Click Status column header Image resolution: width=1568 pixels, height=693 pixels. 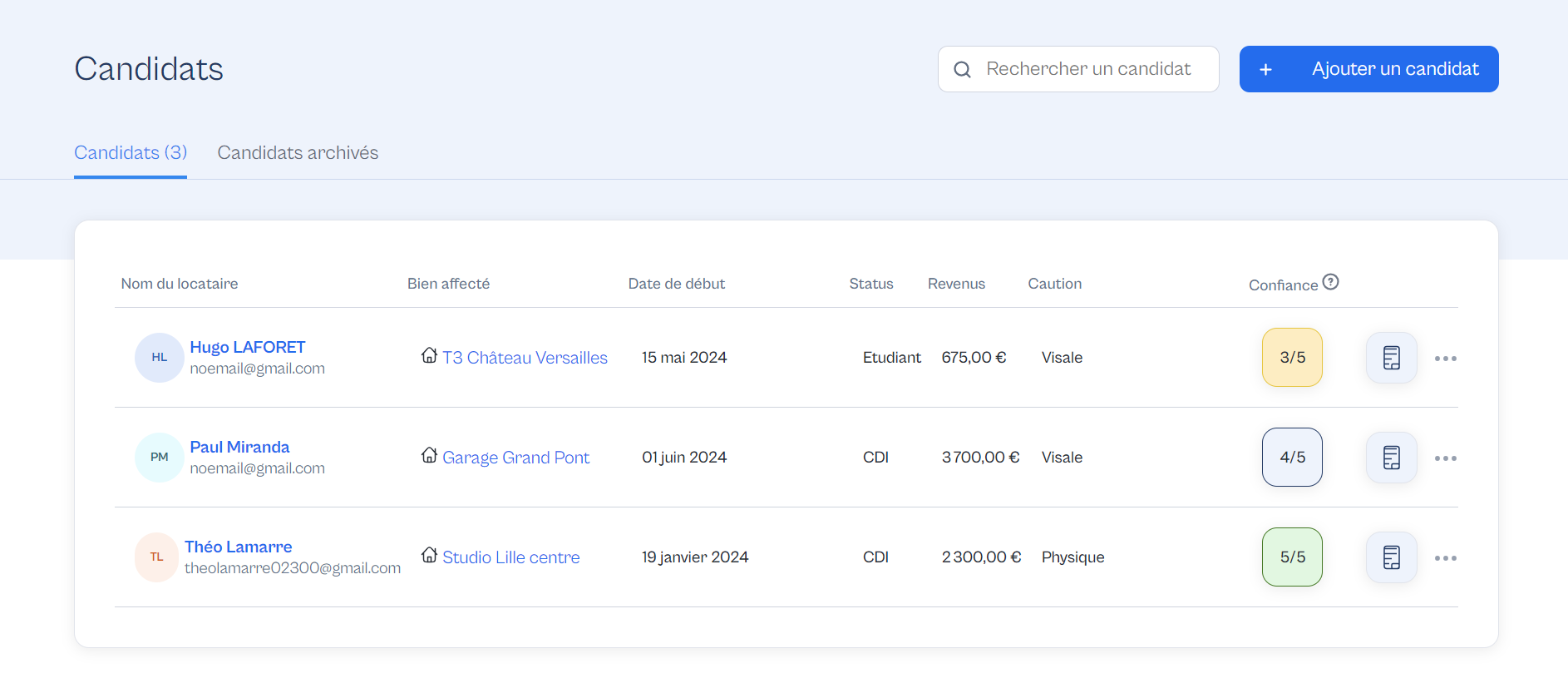click(x=871, y=284)
